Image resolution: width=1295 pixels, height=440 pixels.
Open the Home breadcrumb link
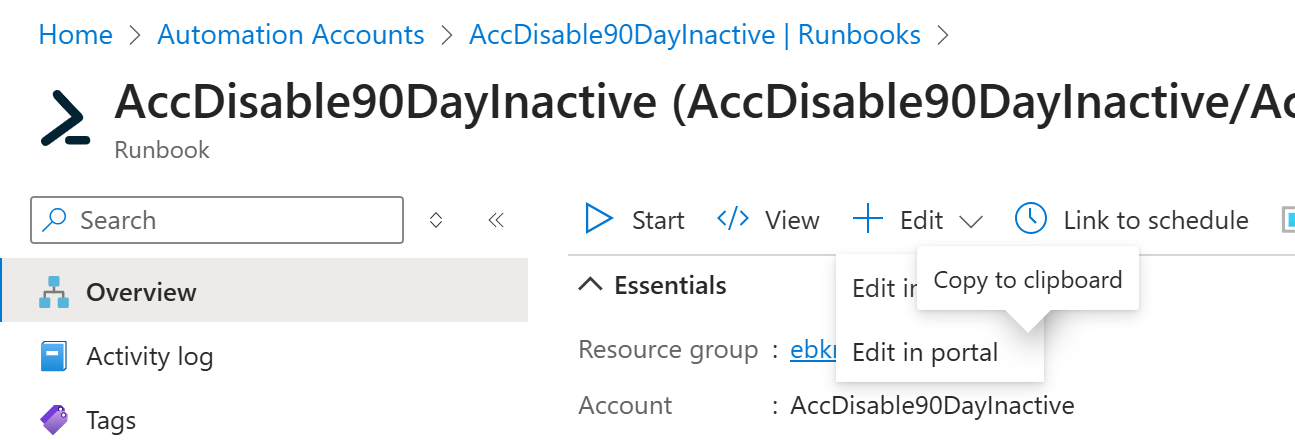(75, 35)
